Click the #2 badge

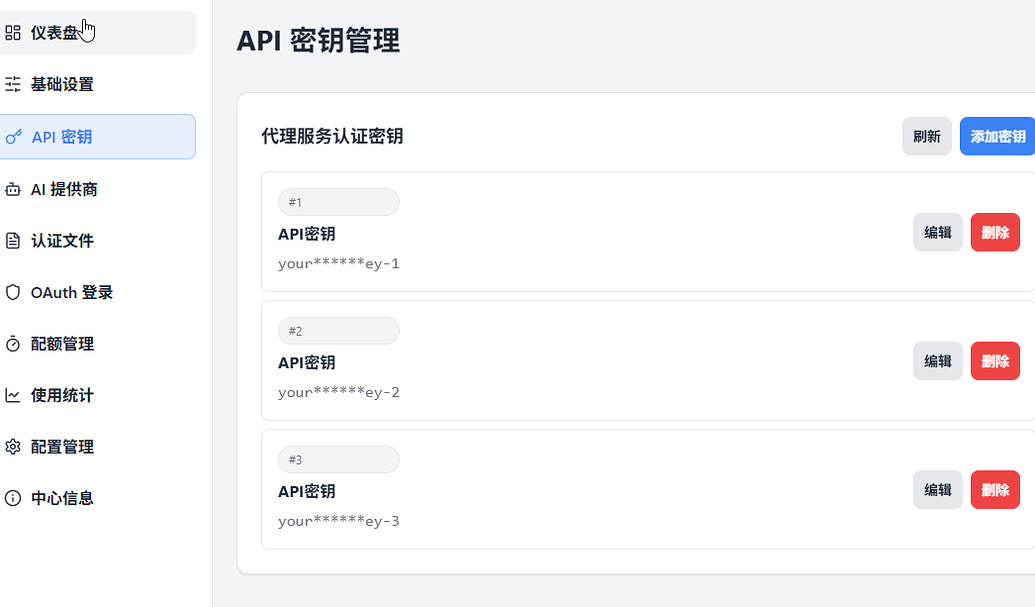pyautogui.click(x=339, y=331)
